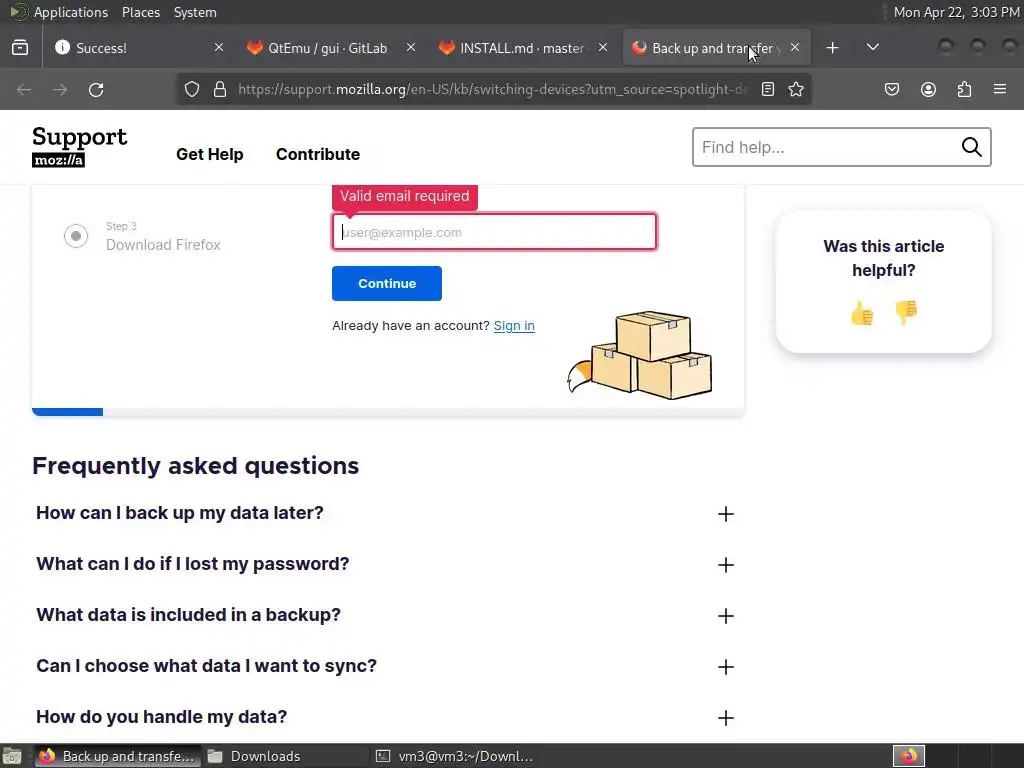Image resolution: width=1024 pixels, height=768 pixels.
Task: Go back to previous page
Action: (x=24, y=89)
